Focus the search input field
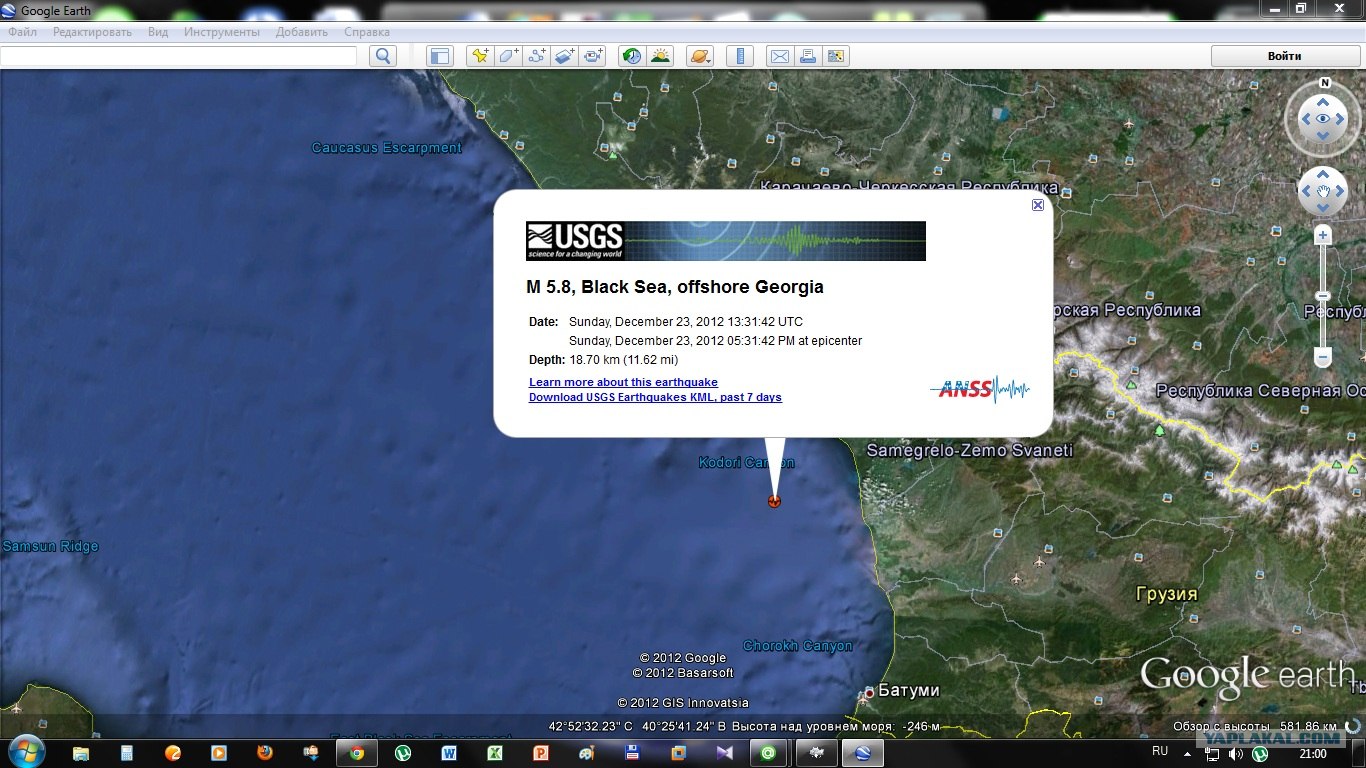Screen dimensions: 1366x768 click(178, 56)
